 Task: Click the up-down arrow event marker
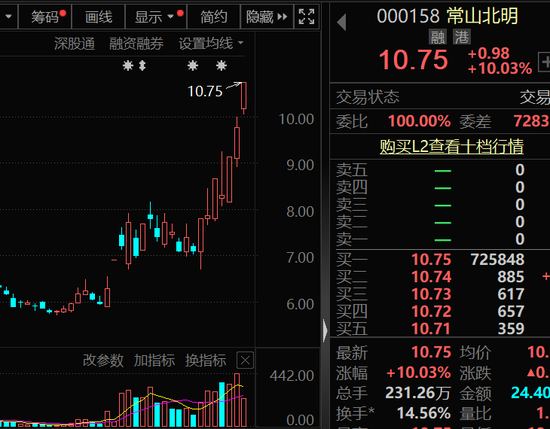coord(142,66)
